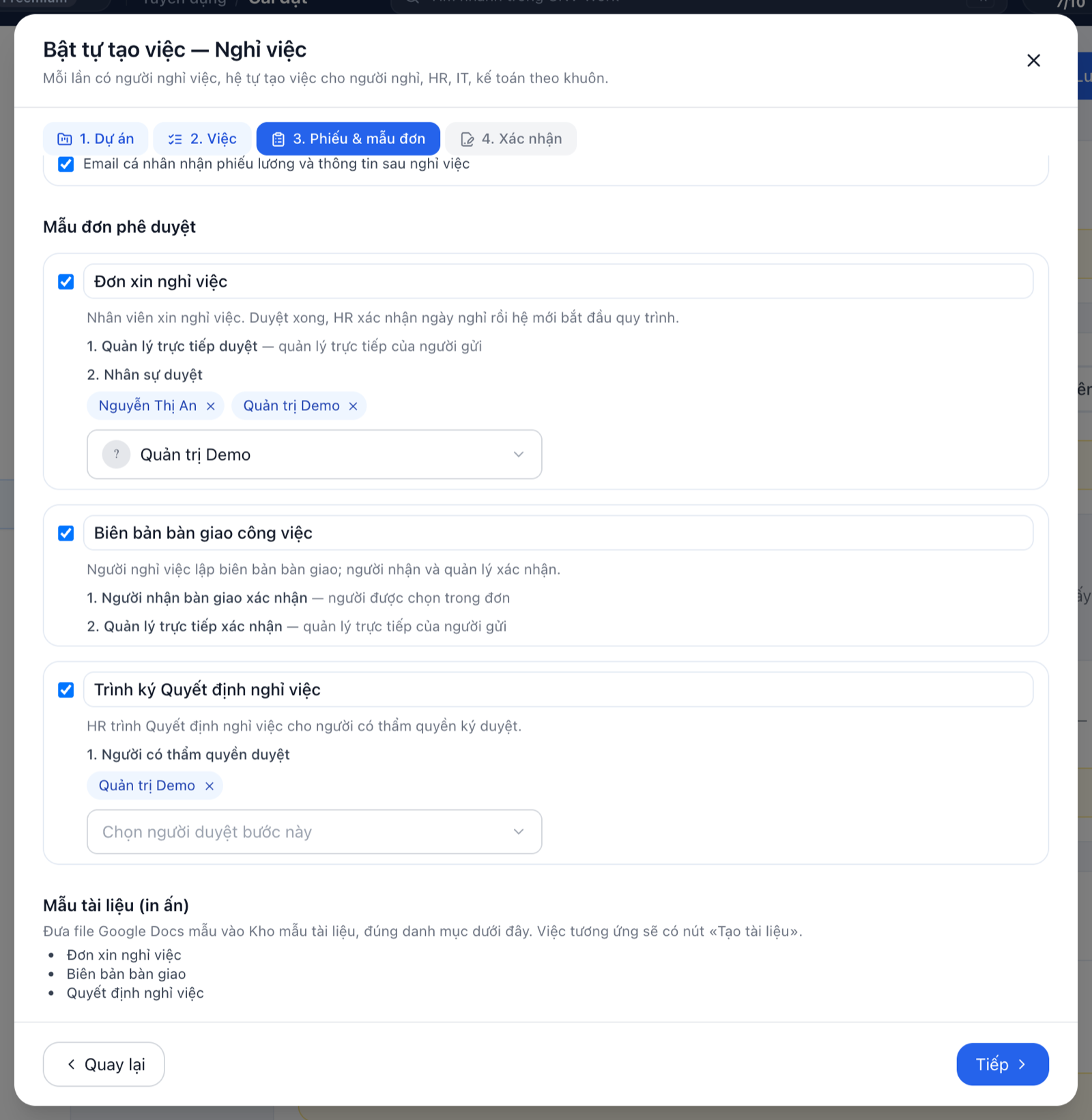
Task: Click the clipboard icon on Phiếu & mẫu đơn tab
Action: click(x=278, y=139)
